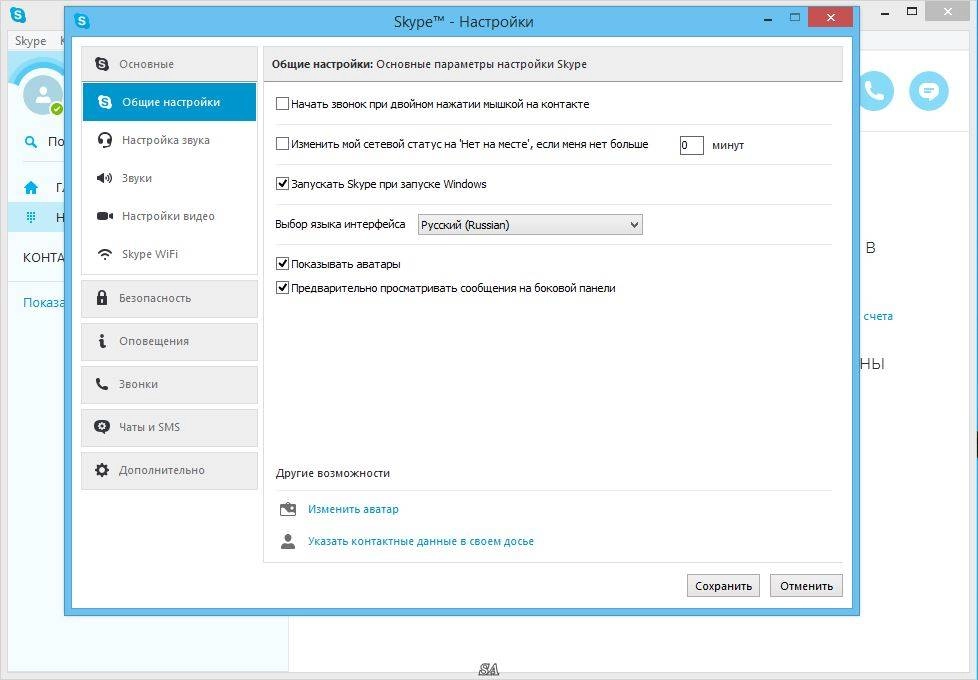Screen dimensions: 978x680
Task: Open the interface language dropdown
Action: coord(530,225)
